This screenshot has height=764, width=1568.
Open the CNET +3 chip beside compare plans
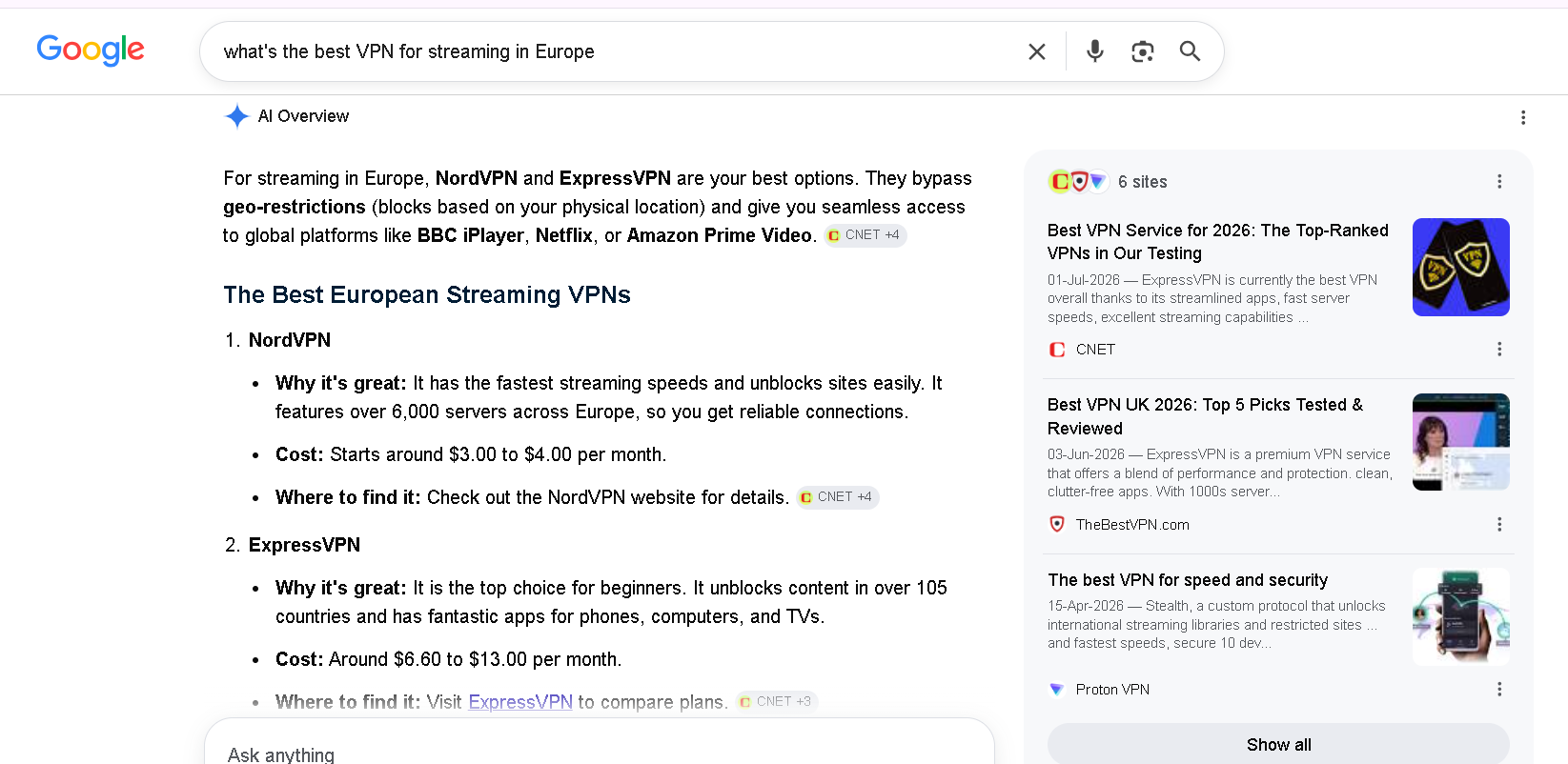tap(776, 702)
